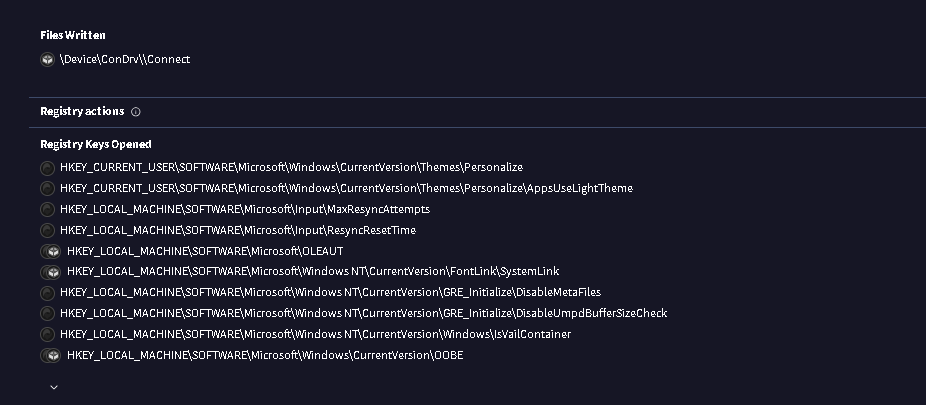Click the circle icon beside the IsVailContainer key
This screenshot has width=926, height=405.
(x=47, y=335)
